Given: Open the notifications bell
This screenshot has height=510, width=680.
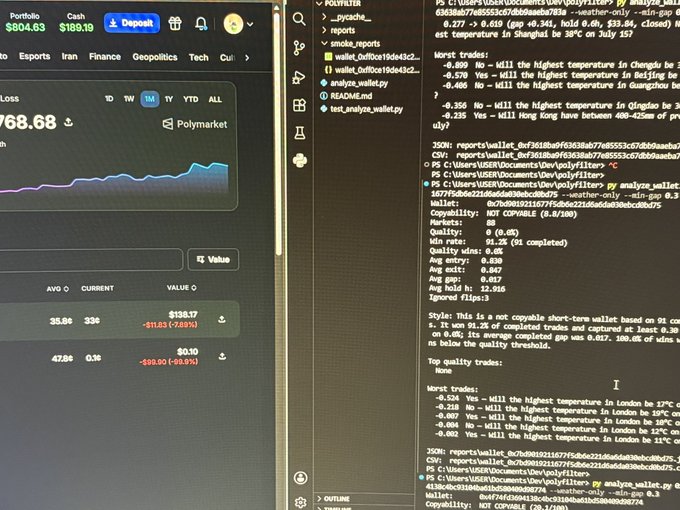Looking at the screenshot, I should [x=201, y=23].
